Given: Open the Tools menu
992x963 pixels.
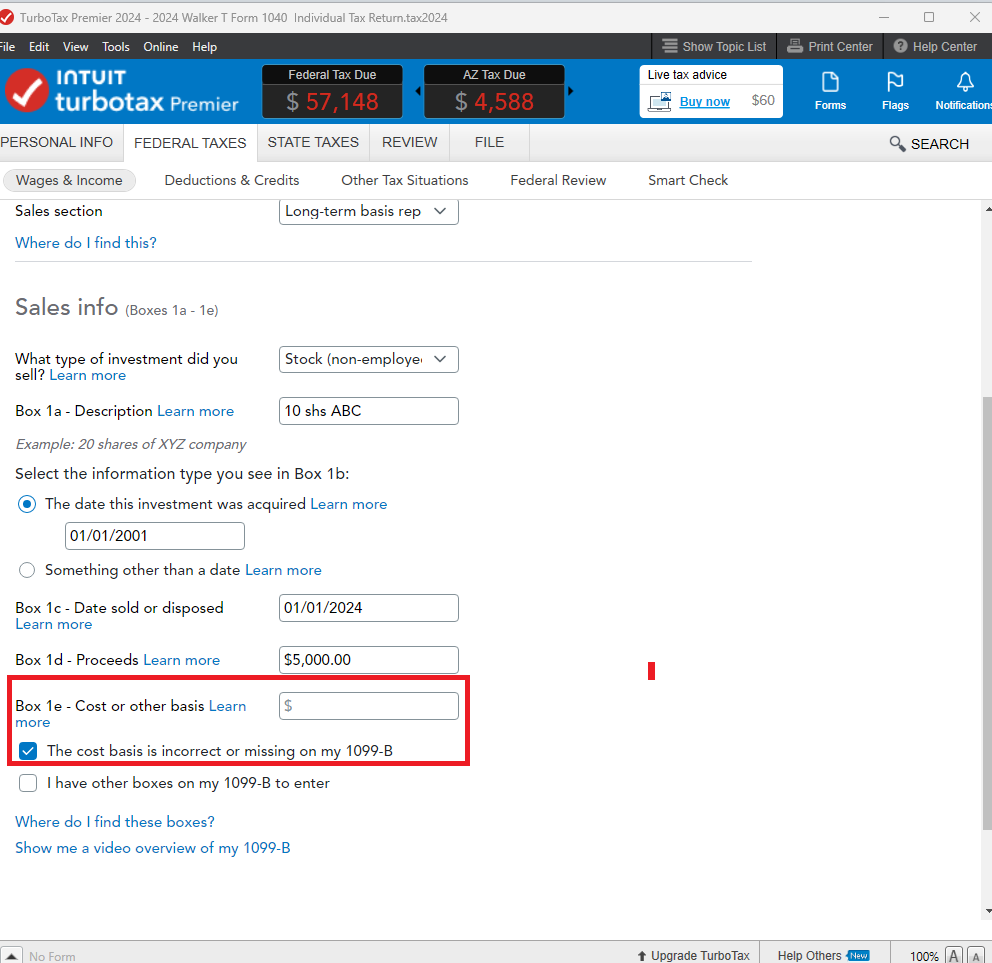Looking at the screenshot, I should point(116,47).
